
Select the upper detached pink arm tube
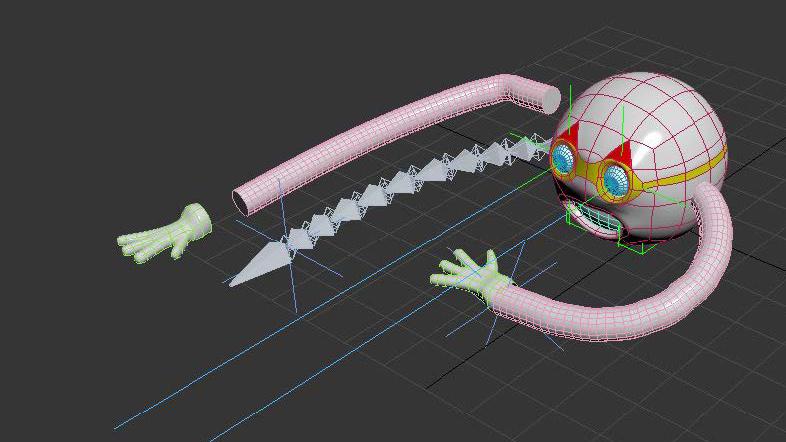(380, 130)
